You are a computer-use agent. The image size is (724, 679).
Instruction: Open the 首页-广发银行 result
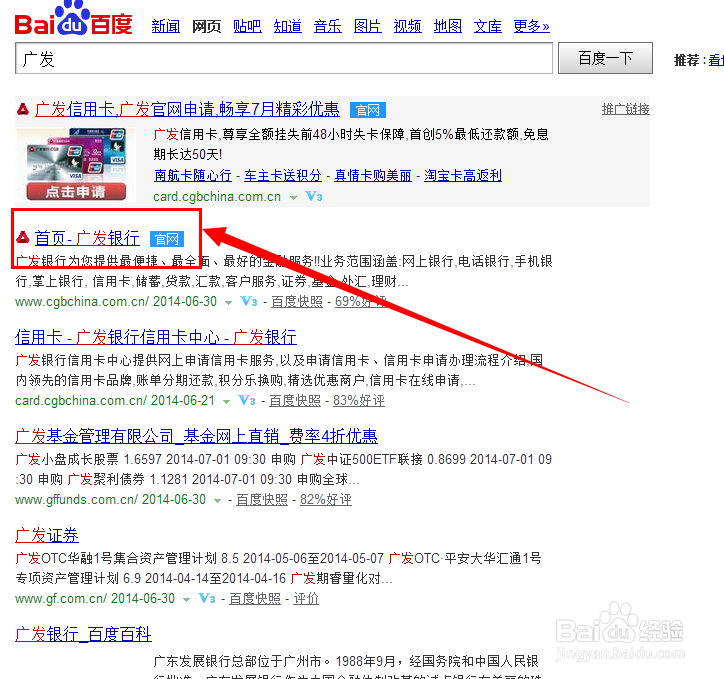[87, 238]
